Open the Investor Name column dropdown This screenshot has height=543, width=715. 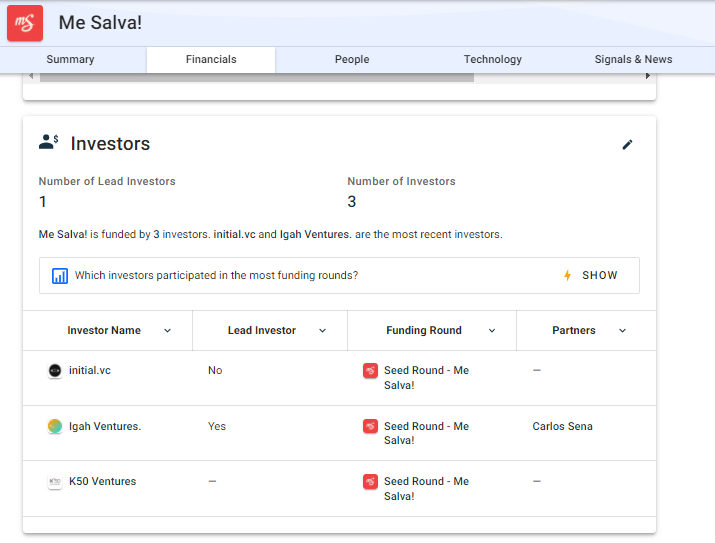coord(167,331)
